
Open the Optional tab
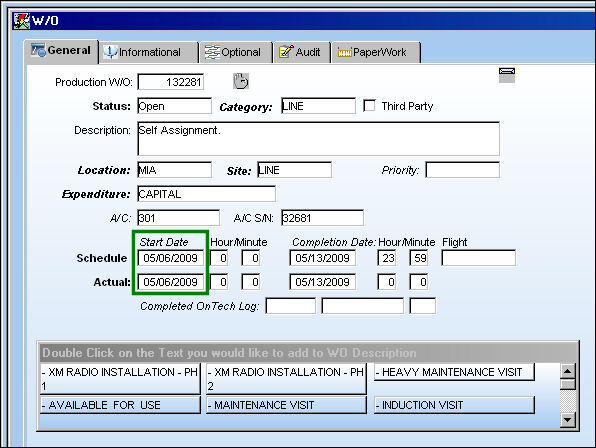point(236,52)
